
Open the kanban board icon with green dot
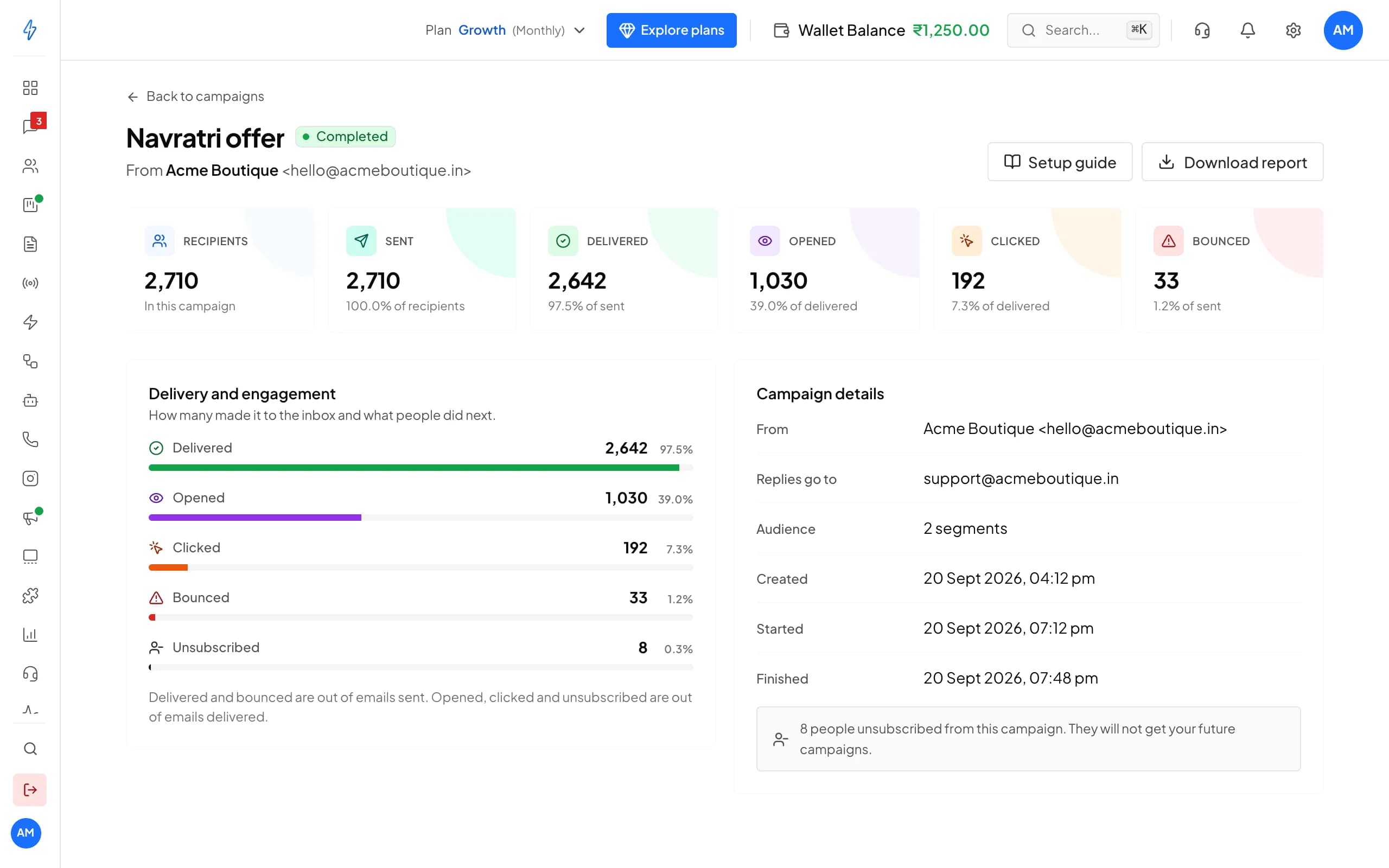point(30,205)
